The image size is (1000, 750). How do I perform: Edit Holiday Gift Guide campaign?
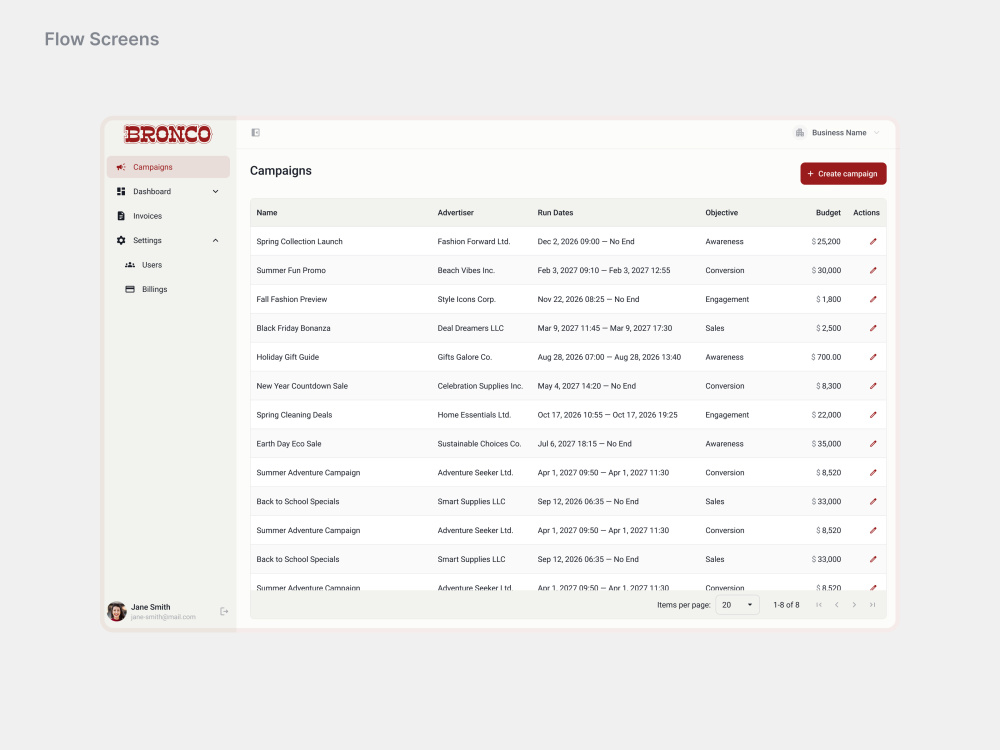(x=873, y=357)
